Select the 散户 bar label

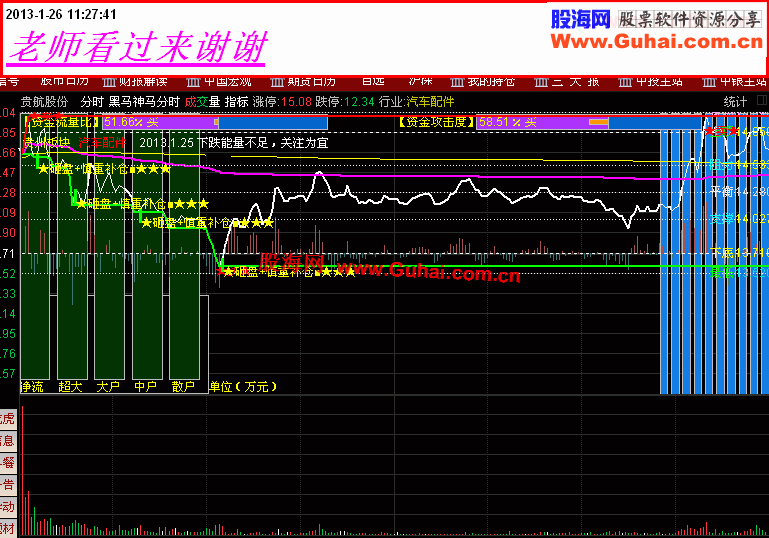[183, 386]
